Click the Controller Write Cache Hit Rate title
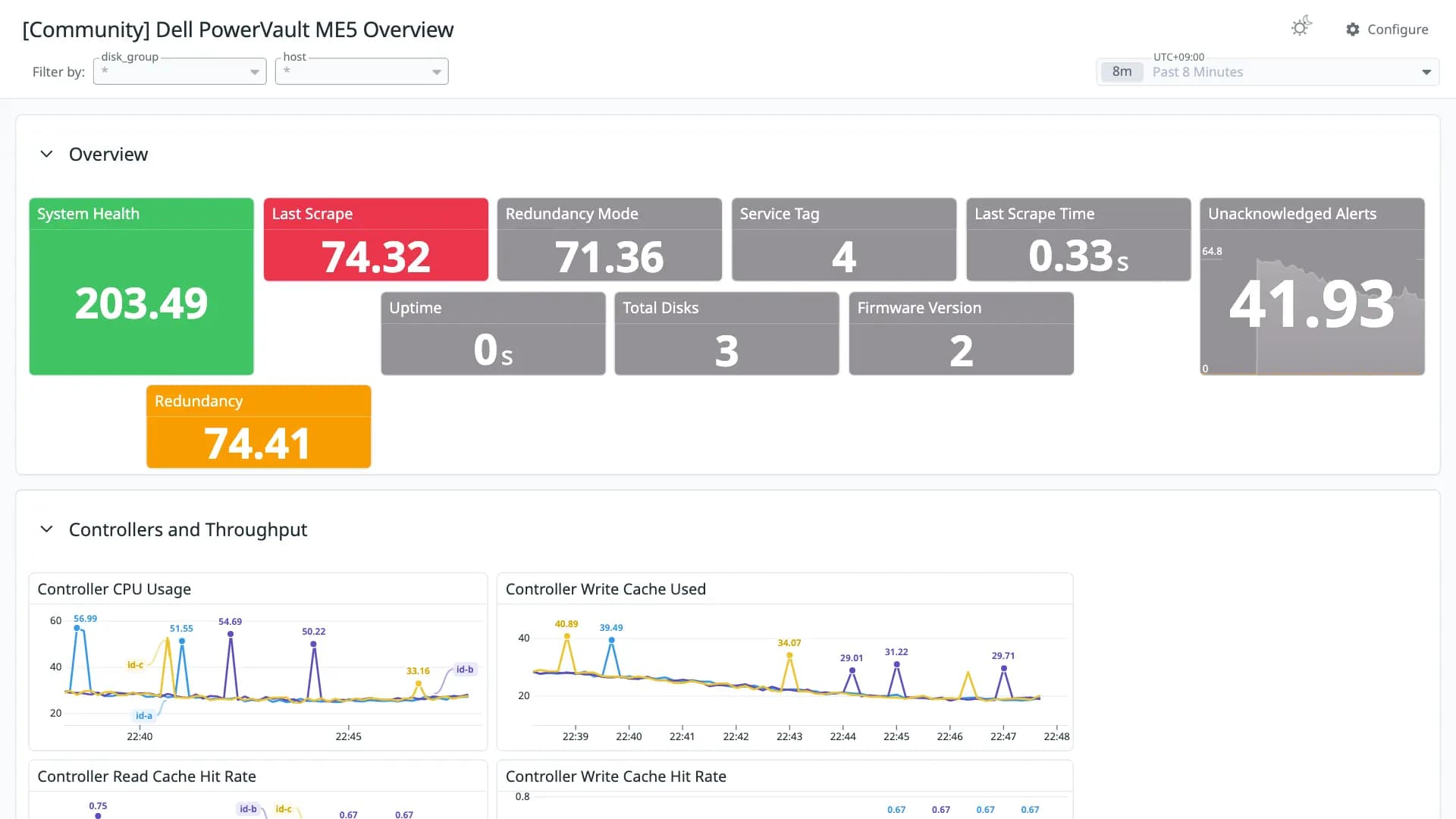The image size is (1456, 819). click(x=616, y=777)
